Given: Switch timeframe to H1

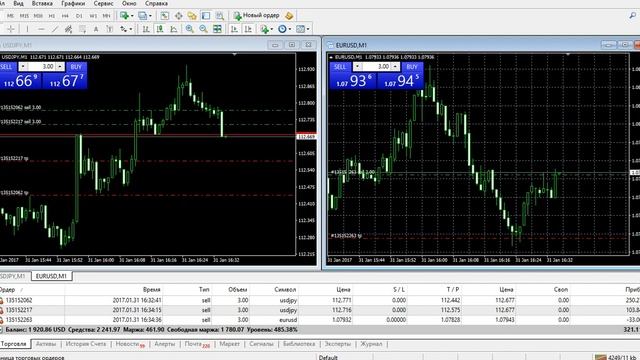Looking at the screenshot, I should pyautogui.click(x=51, y=16).
